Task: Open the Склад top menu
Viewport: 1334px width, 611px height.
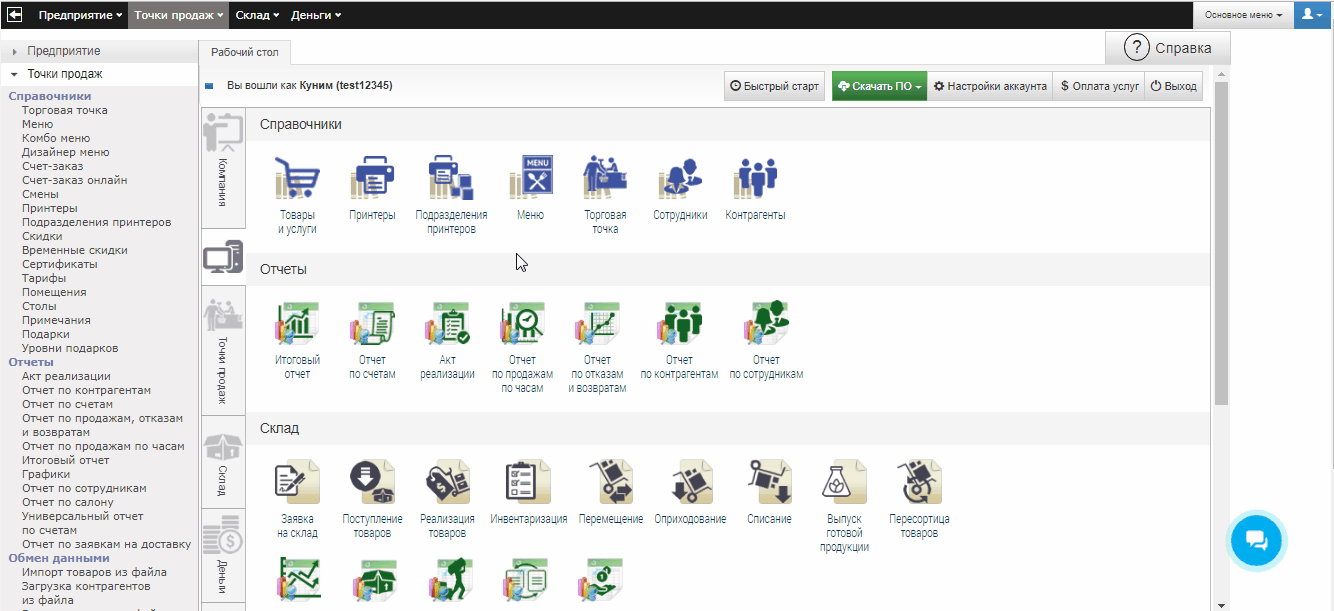Action: tap(256, 15)
